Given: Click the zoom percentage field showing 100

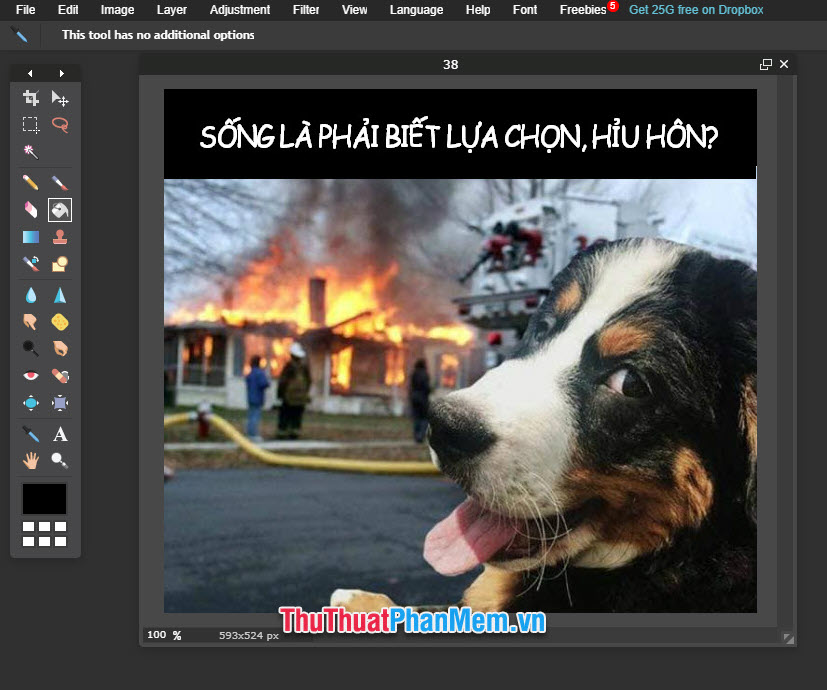Looking at the screenshot, I should point(157,635).
